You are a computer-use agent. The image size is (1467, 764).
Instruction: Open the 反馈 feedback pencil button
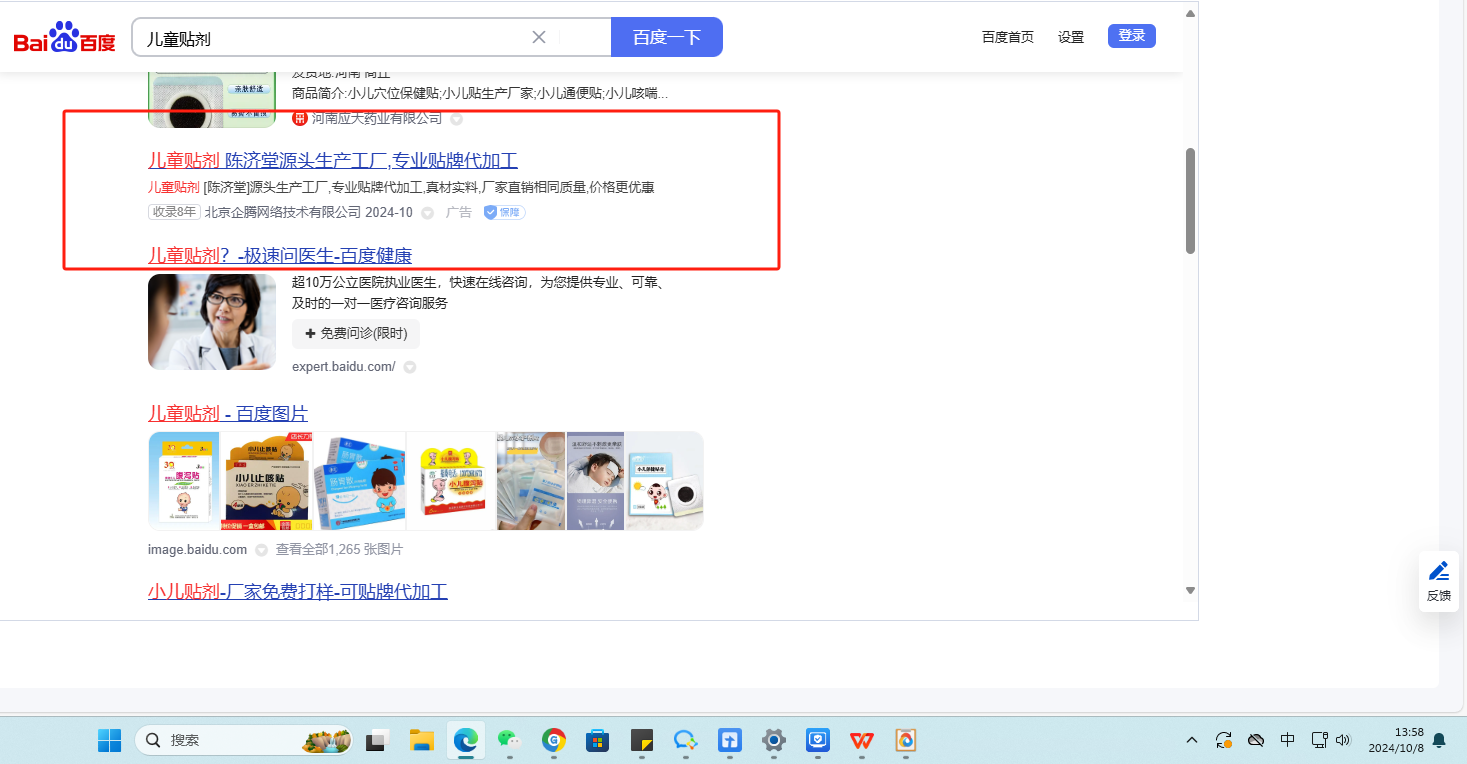click(x=1439, y=581)
